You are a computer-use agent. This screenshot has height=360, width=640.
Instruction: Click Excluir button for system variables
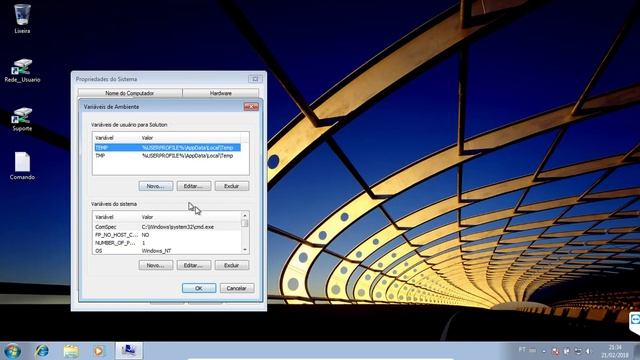click(231, 265)
